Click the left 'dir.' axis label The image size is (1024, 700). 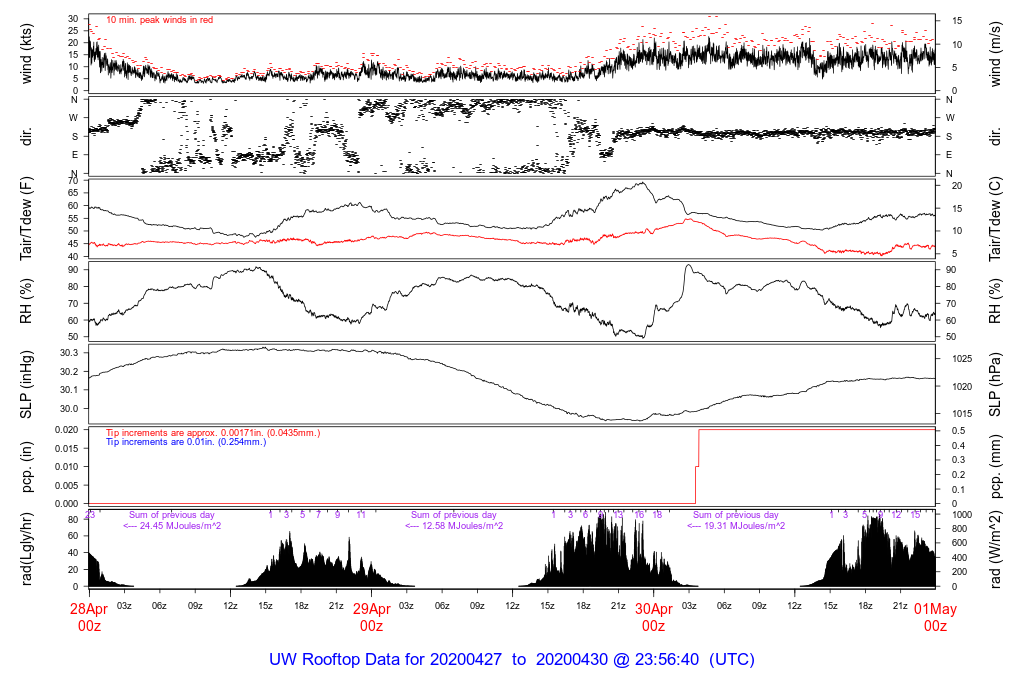[x=26, y=136]
